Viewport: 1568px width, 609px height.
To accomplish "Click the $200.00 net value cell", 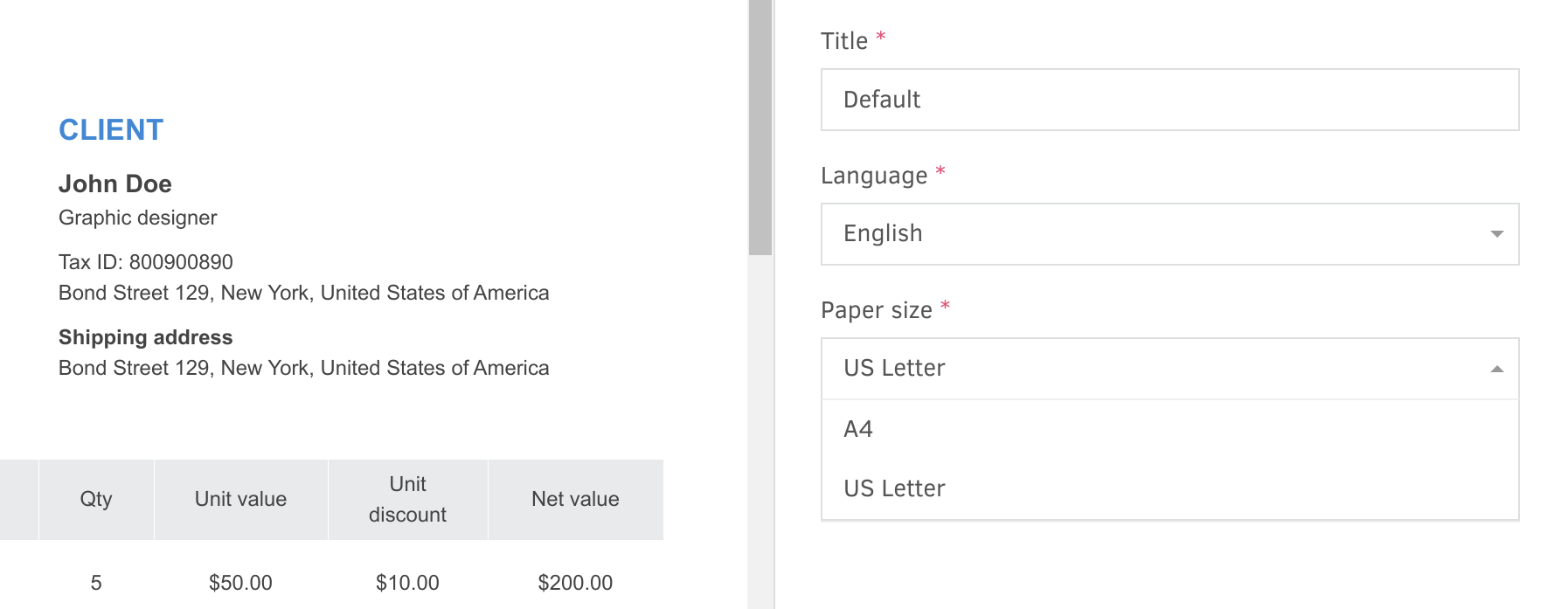I will 572,581.
